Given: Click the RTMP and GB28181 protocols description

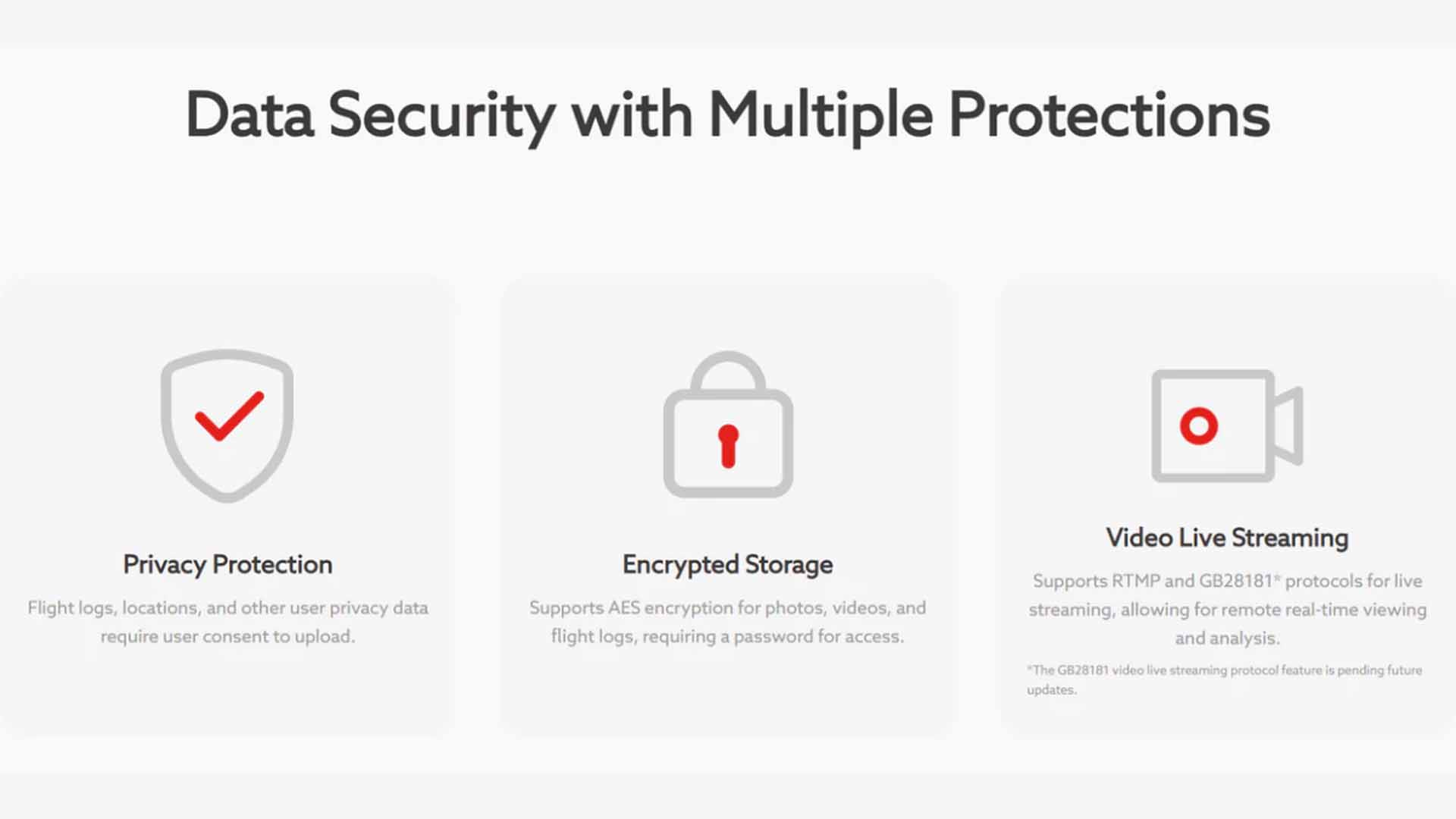Looking at the screenshot, I should click(x=1227, y=609).
